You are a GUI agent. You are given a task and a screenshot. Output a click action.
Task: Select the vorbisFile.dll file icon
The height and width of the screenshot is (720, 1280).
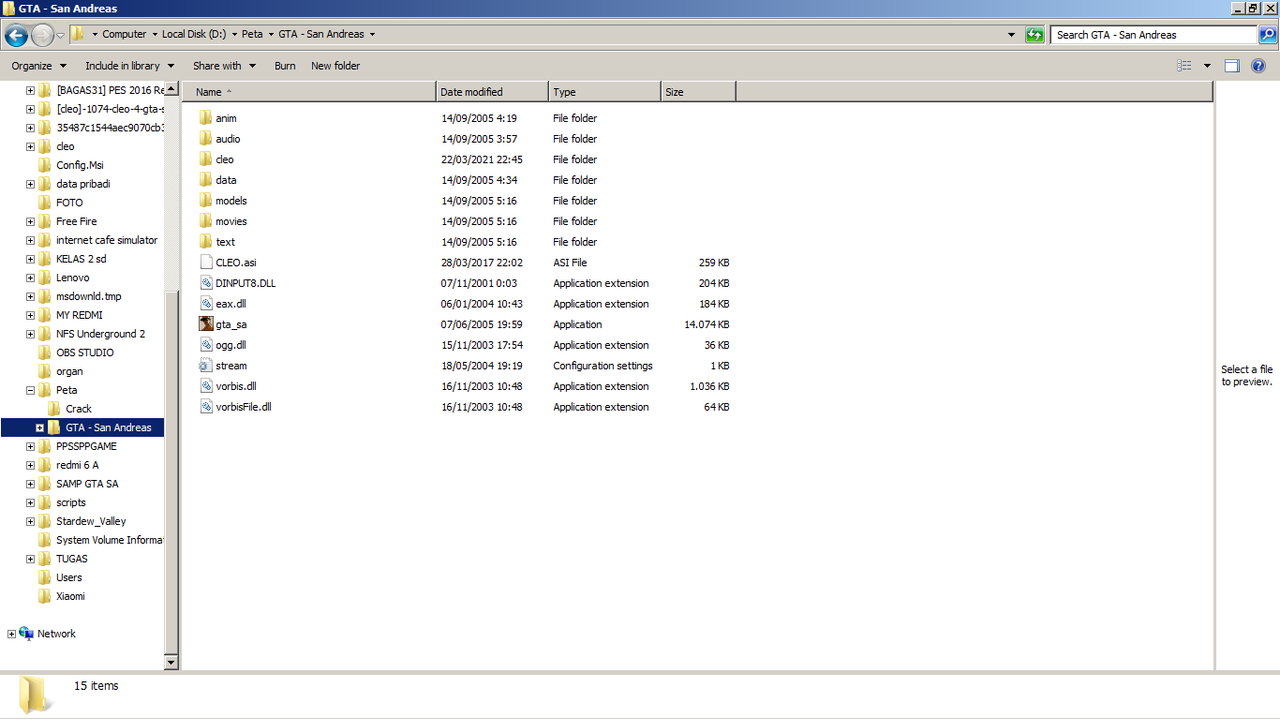pos(206,407)
